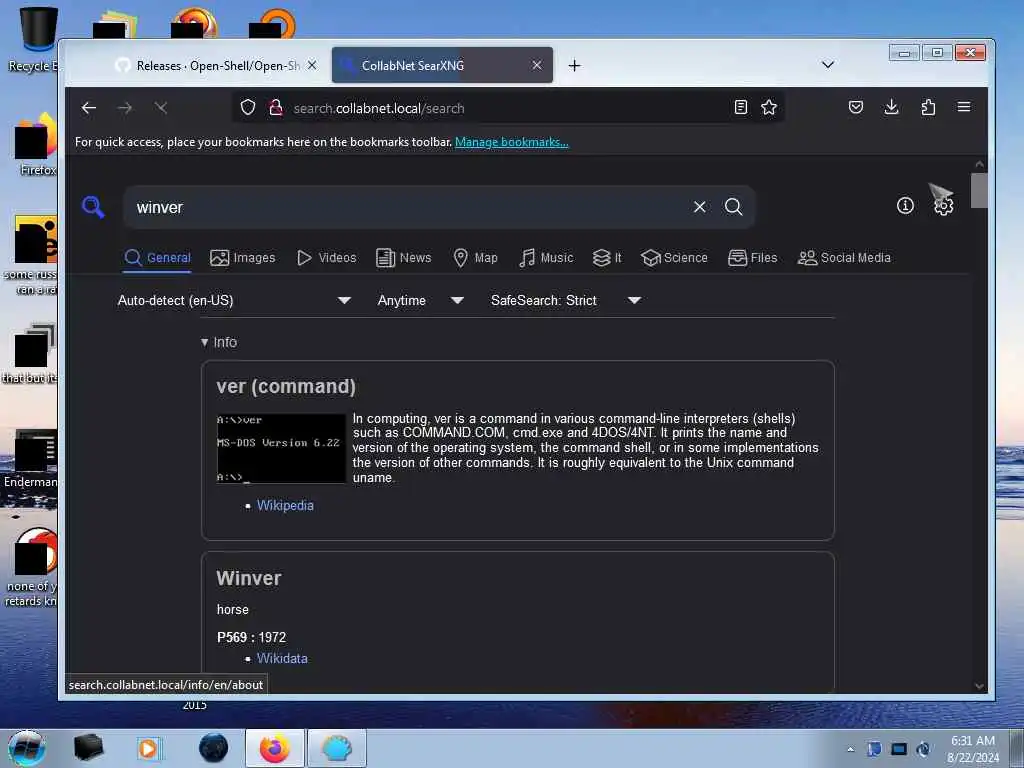Click the Manage bookmarks link
1024x768 pixels.
[x=511, y=142]
